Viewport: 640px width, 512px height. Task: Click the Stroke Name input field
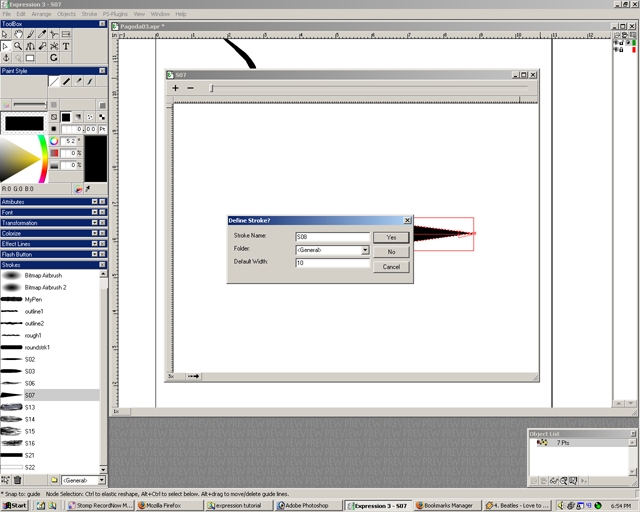coord(332,237)
